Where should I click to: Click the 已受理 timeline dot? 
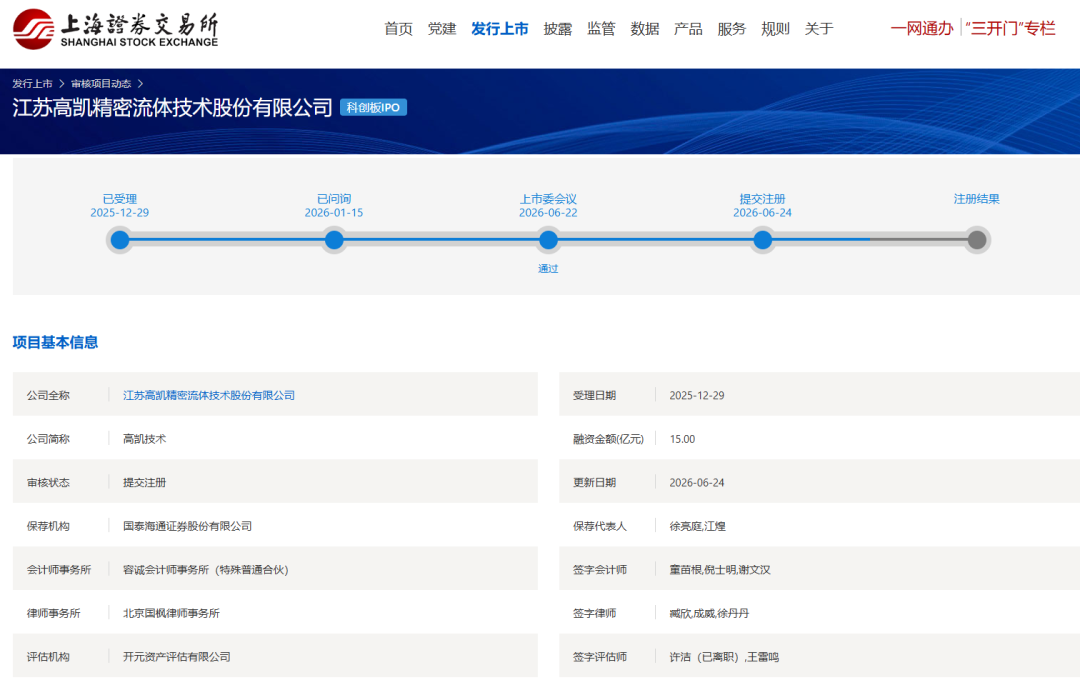[120, 240]
